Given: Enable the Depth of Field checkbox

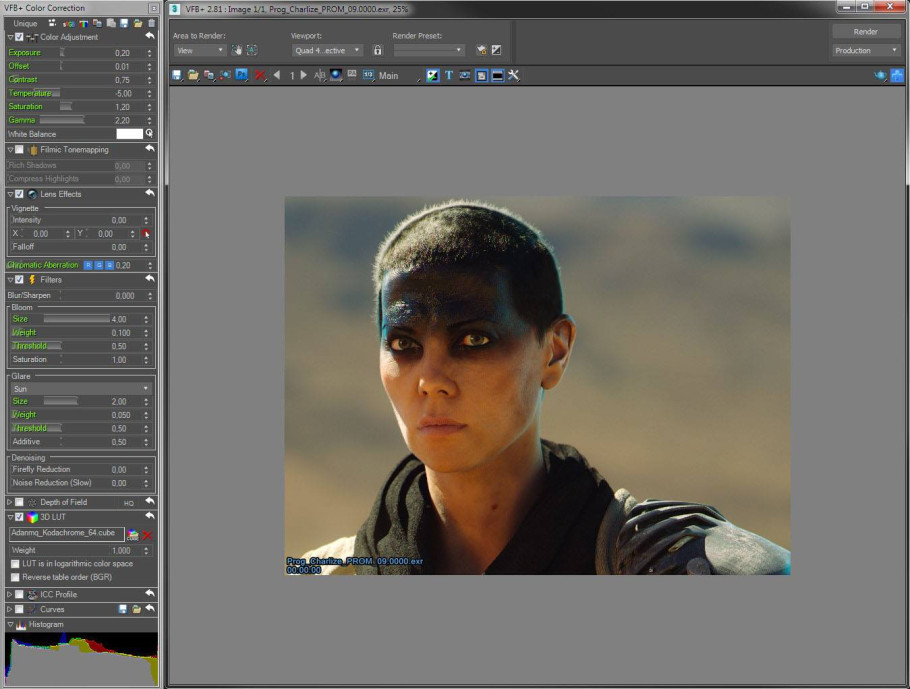Looking at the screenshot, I should coord(19,502).
